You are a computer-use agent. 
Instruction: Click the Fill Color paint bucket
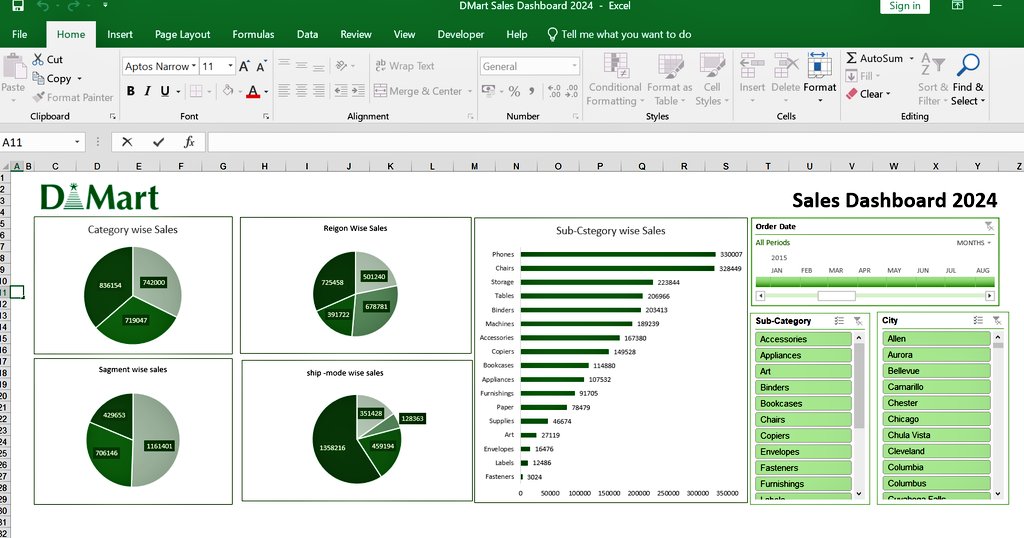tap(227, 91)
